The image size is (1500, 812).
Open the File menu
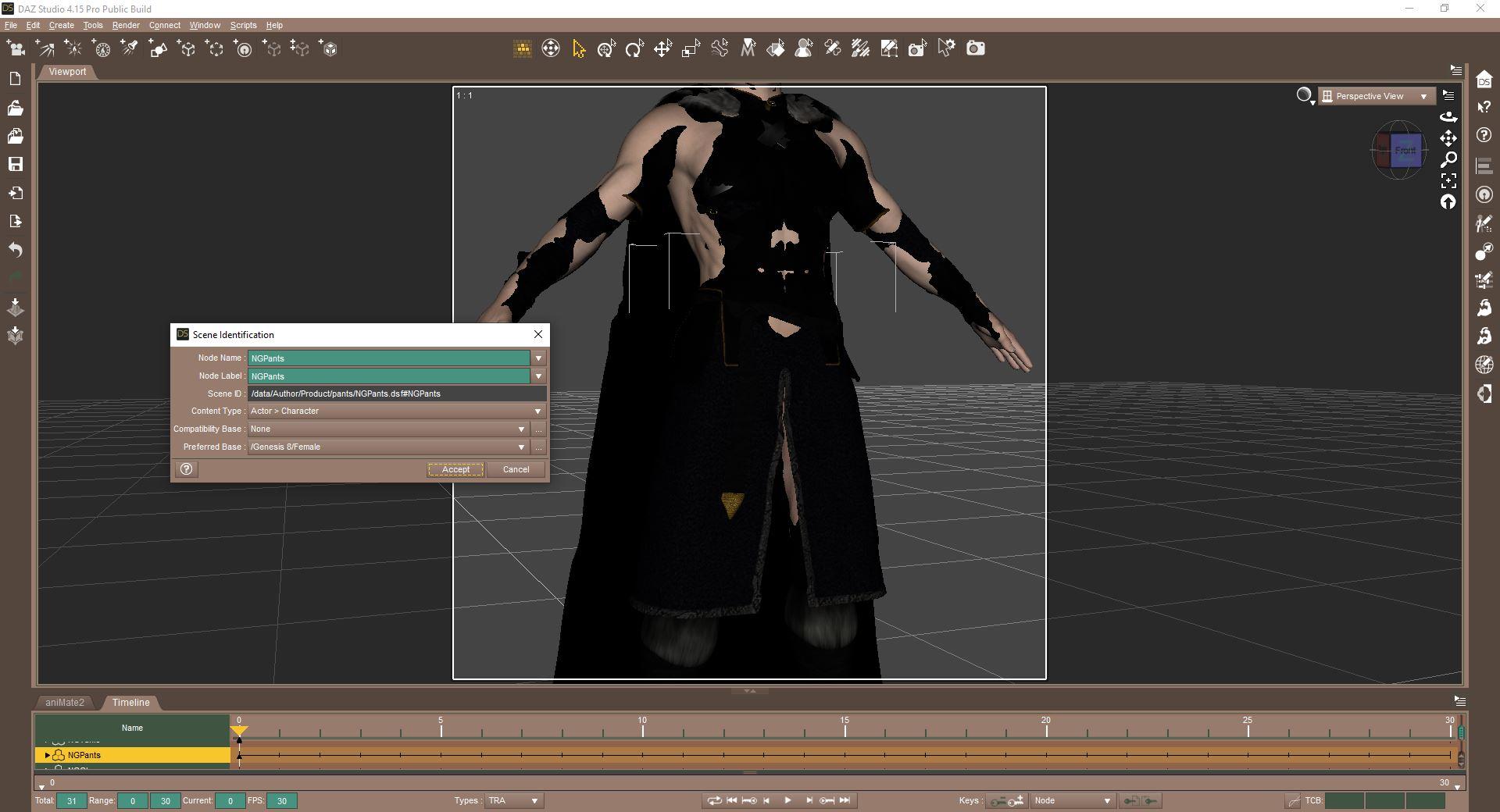(11, 25)
